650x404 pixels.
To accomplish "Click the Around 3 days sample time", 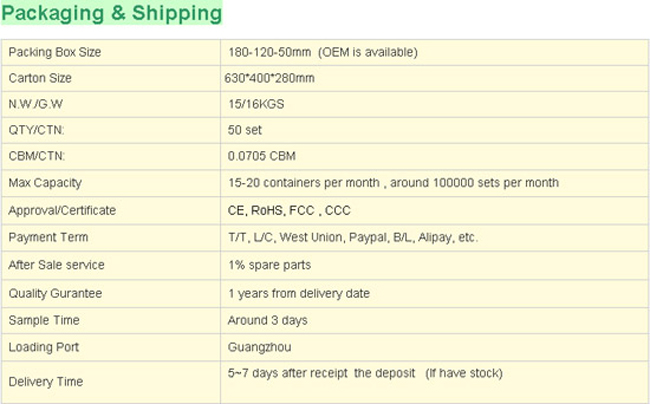I will (268, 320).
